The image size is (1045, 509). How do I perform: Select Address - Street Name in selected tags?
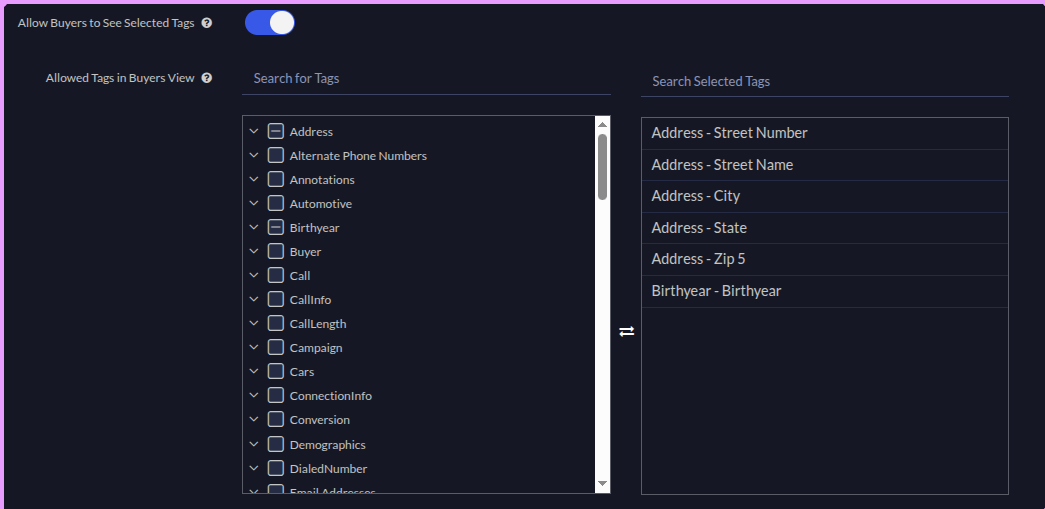(824, 165)
